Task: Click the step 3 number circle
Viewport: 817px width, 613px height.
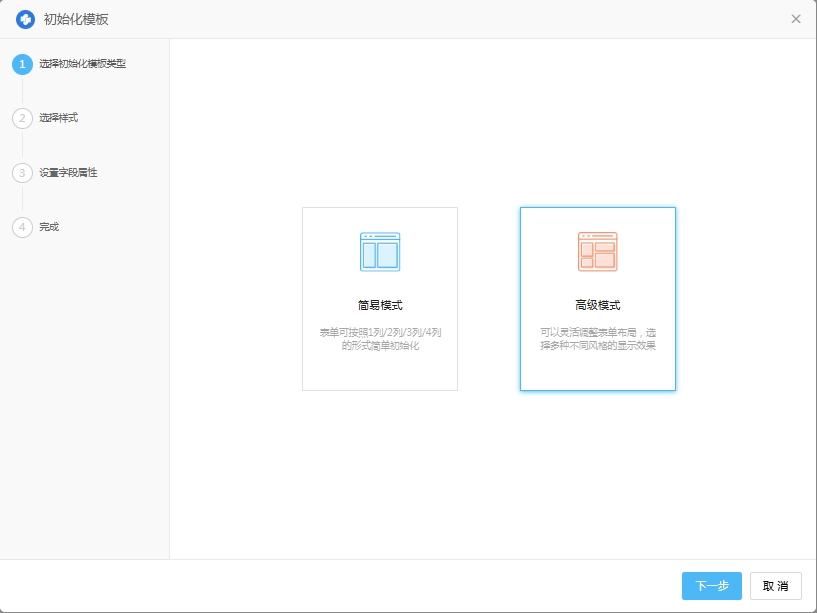Action: pyautogui.click(x=22, y=173)
